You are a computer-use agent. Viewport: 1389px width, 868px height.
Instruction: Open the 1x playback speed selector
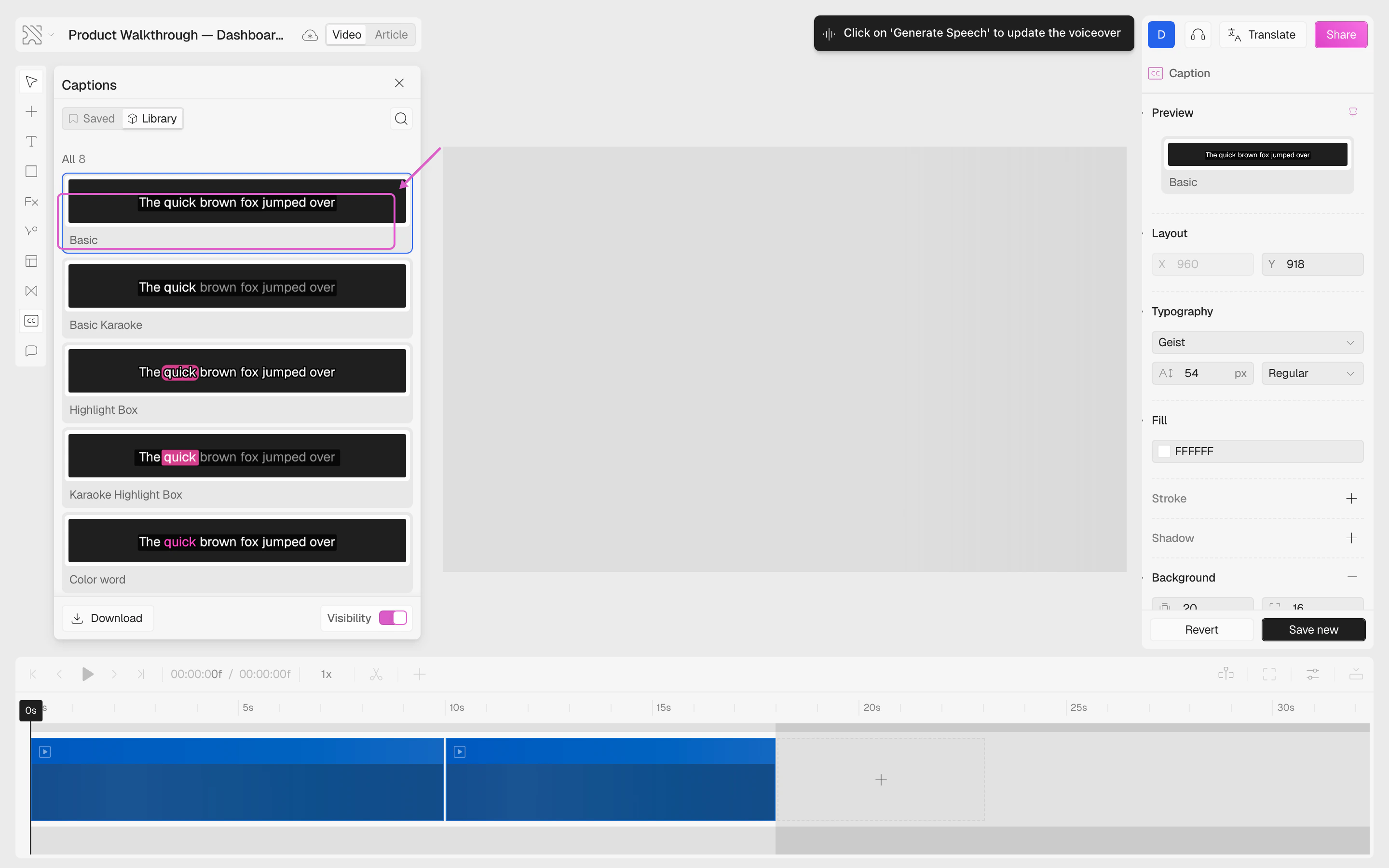click(x=326, y=674)
